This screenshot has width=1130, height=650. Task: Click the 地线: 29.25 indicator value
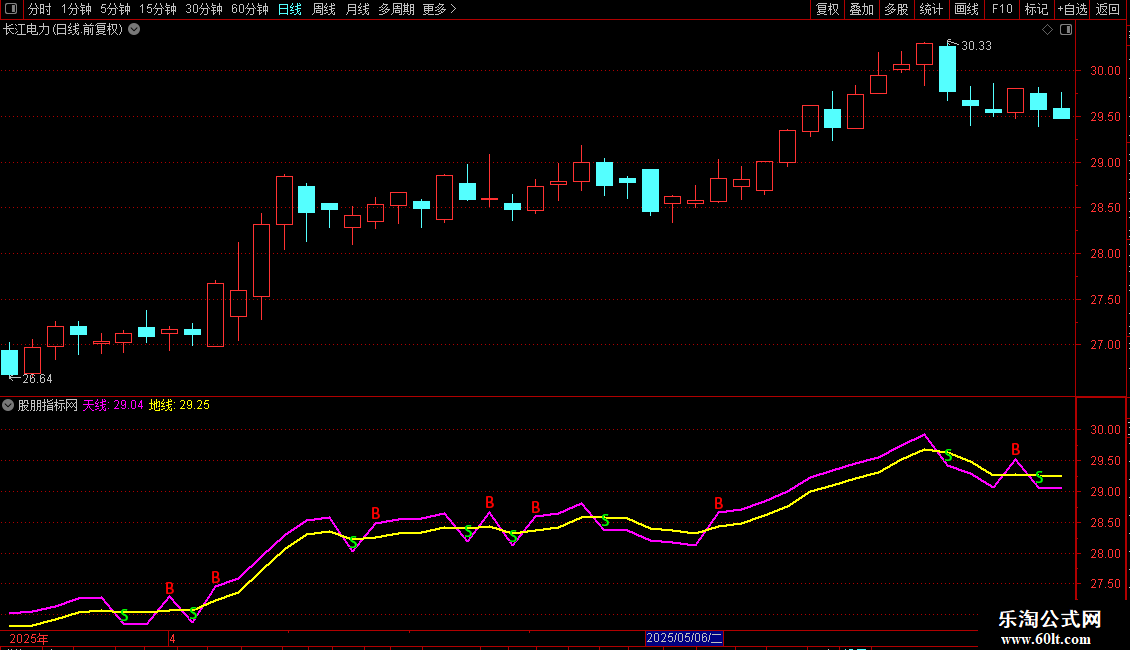[x=179, y=405]
